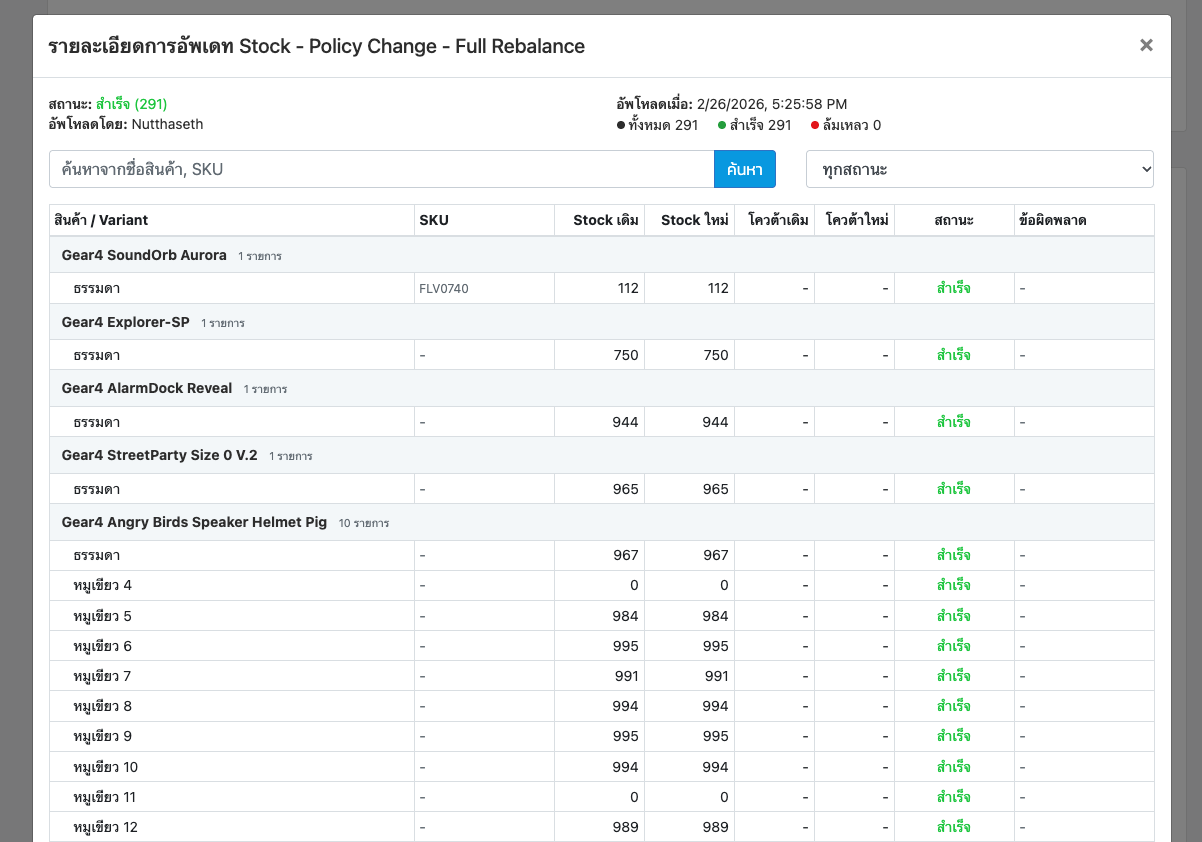Viewport: 1202px width, 842px height.
Task: Click the 10 รายการ count beside Helmet Pig
Action: click(x=364, y=523)
